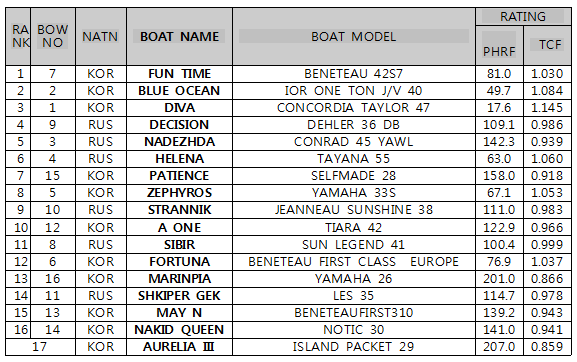Select the AURELIA III boat name cell
Screen dimensions: 577x362
[179, 347]
